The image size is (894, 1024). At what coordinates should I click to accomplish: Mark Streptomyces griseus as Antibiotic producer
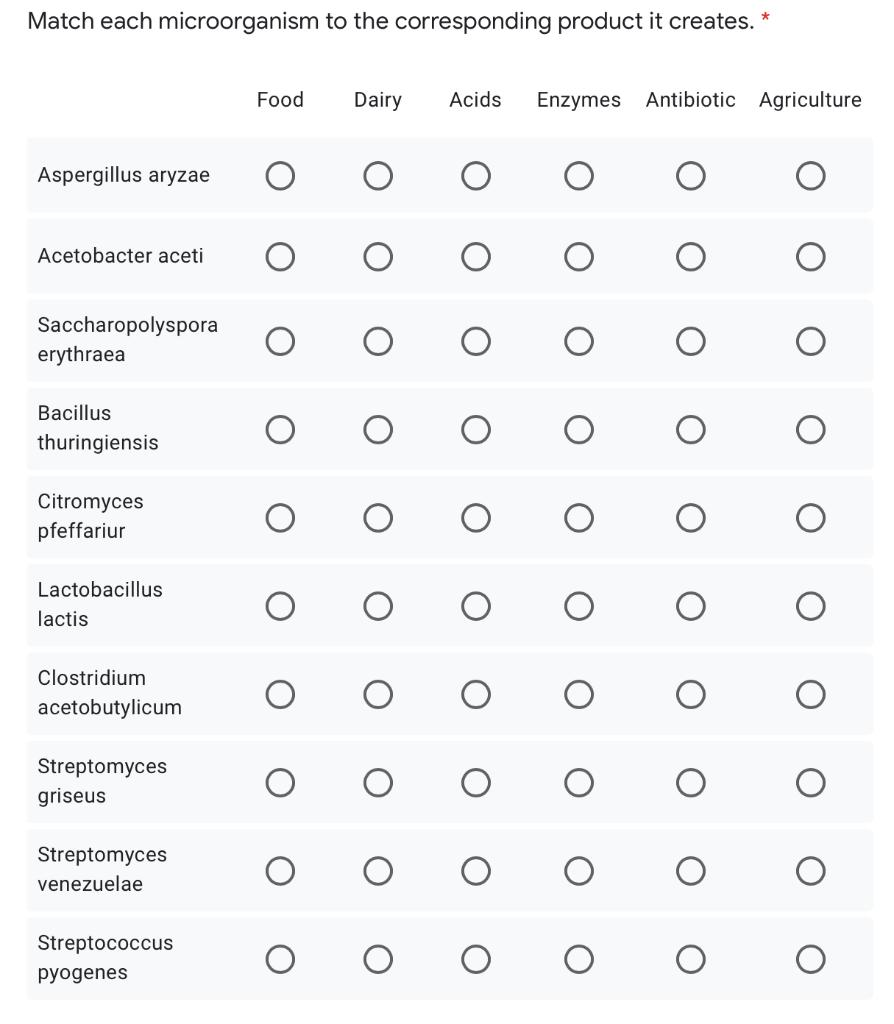(x=689, y=782)
